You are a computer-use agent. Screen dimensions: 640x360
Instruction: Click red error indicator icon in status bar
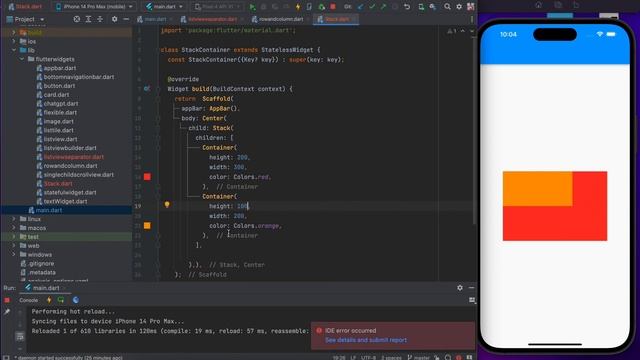tap(458, 358)
